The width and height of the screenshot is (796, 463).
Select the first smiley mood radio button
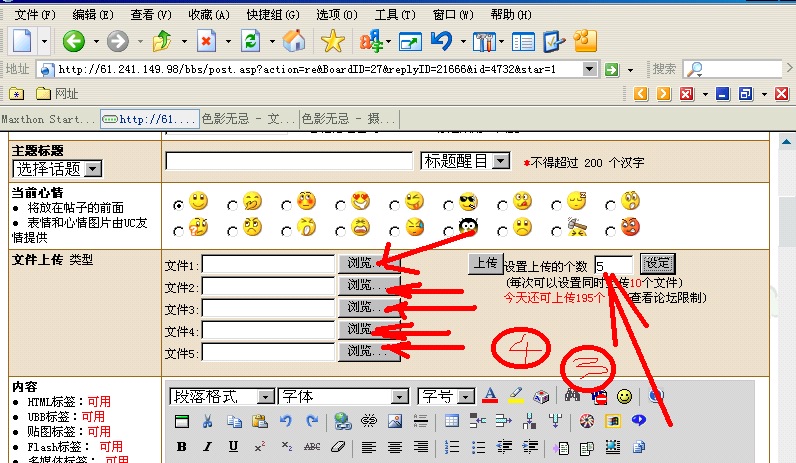(x=179, y=203)
